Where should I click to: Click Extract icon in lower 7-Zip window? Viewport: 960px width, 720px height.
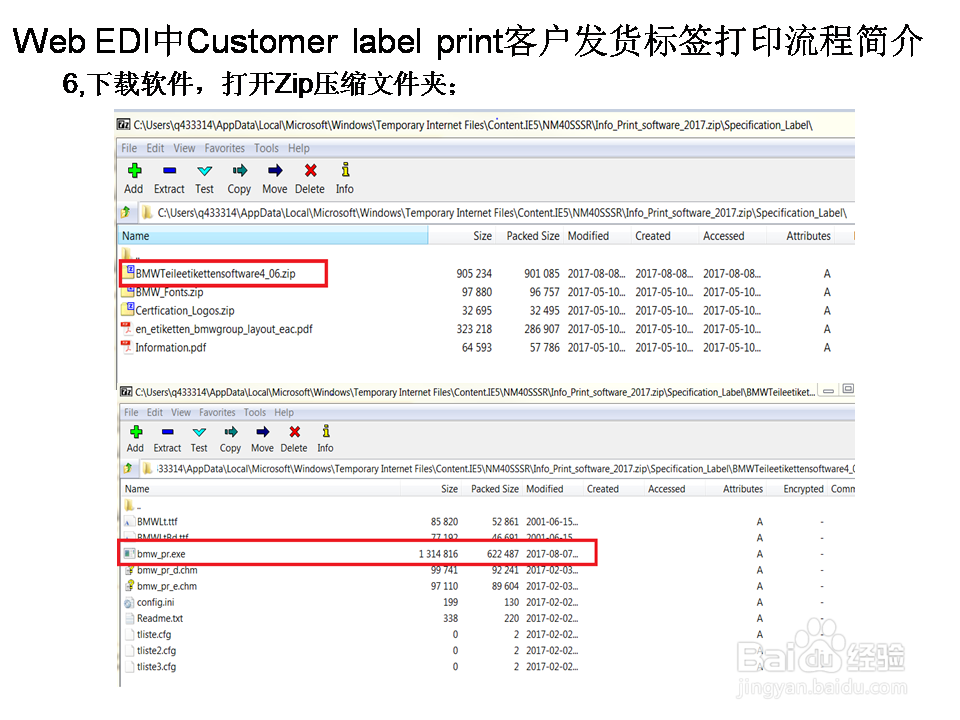168,432
